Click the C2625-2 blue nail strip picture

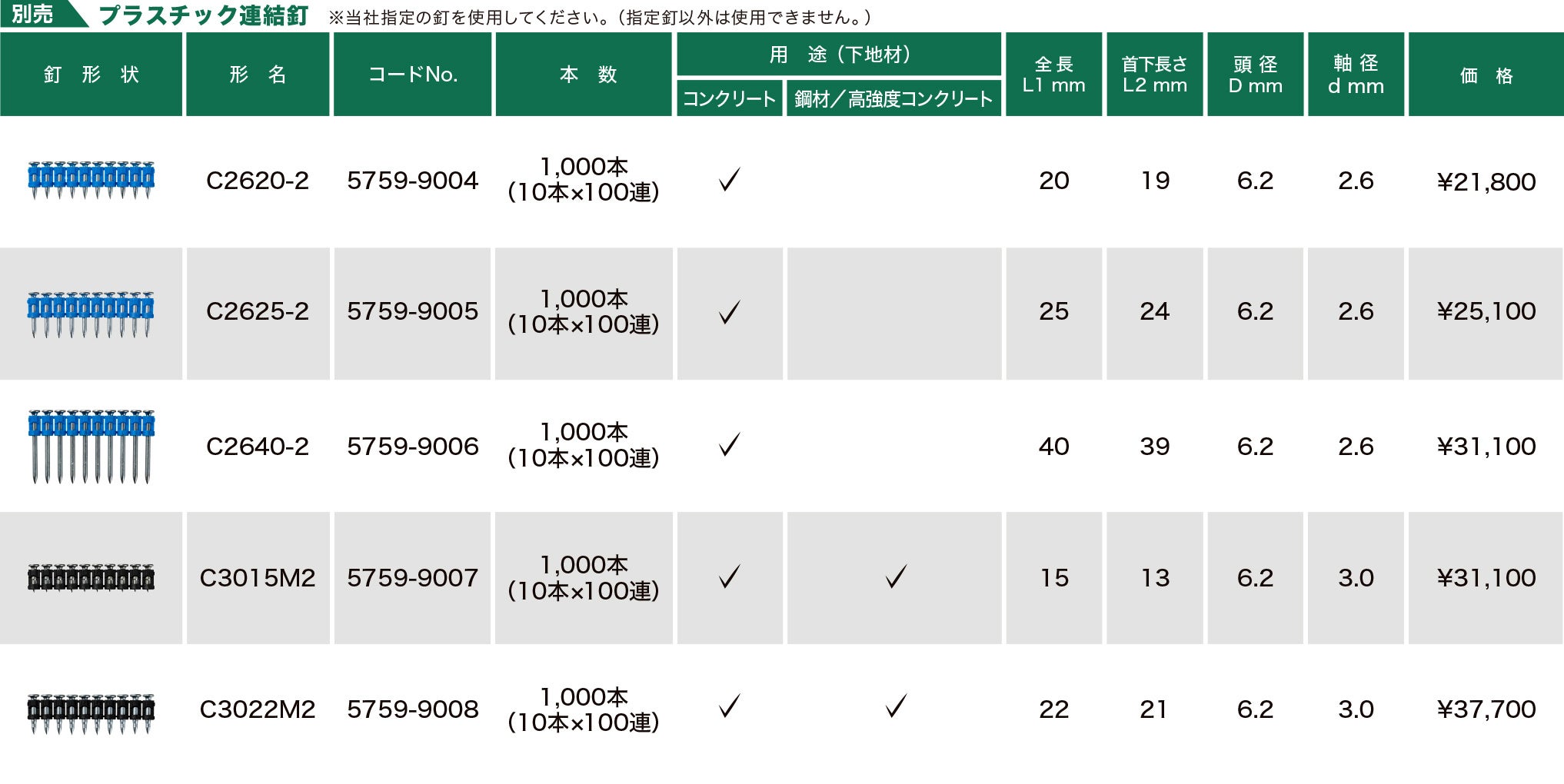point(91,314)
